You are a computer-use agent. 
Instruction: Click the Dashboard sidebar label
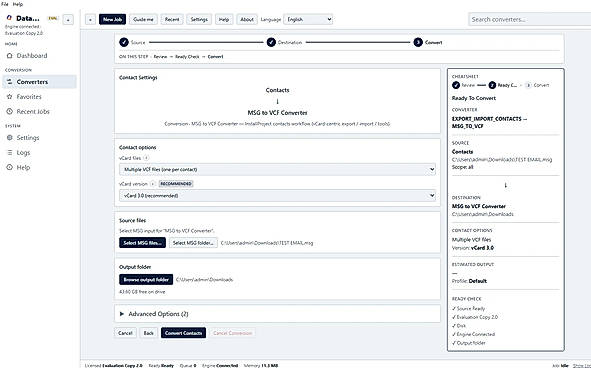tap(32, 56)
